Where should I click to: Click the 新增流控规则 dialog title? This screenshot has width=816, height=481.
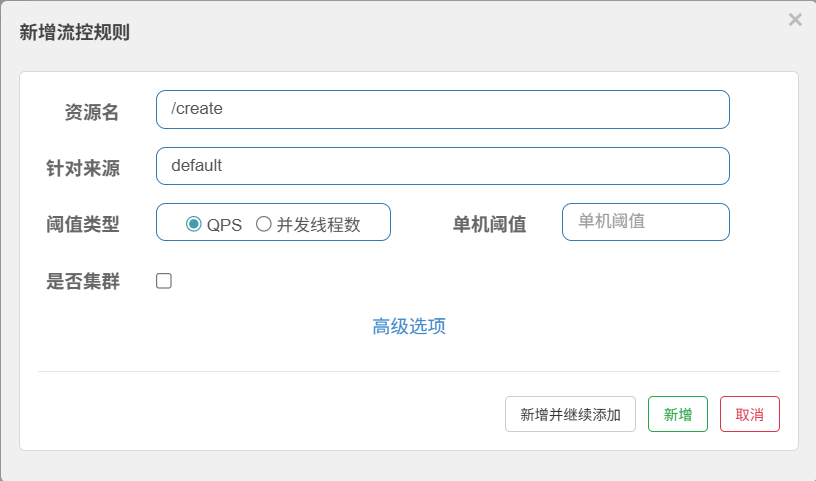point(74,32)
